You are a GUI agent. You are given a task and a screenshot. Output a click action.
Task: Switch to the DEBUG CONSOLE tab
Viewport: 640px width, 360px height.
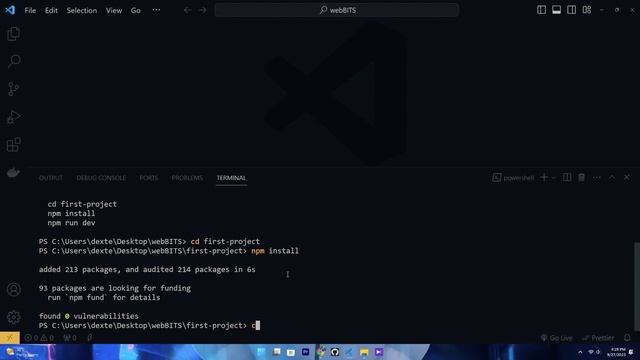click(101, 178)
